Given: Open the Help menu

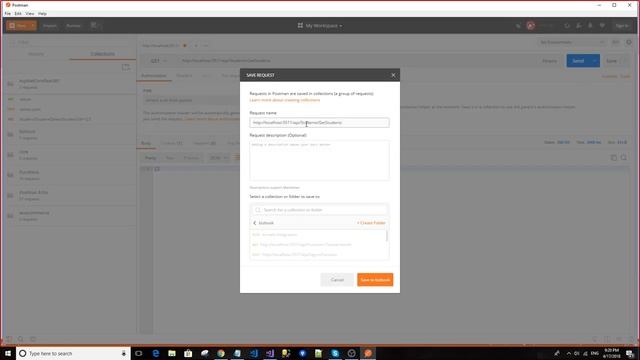Looking at the screenshot, I should [x=42, y=13].
